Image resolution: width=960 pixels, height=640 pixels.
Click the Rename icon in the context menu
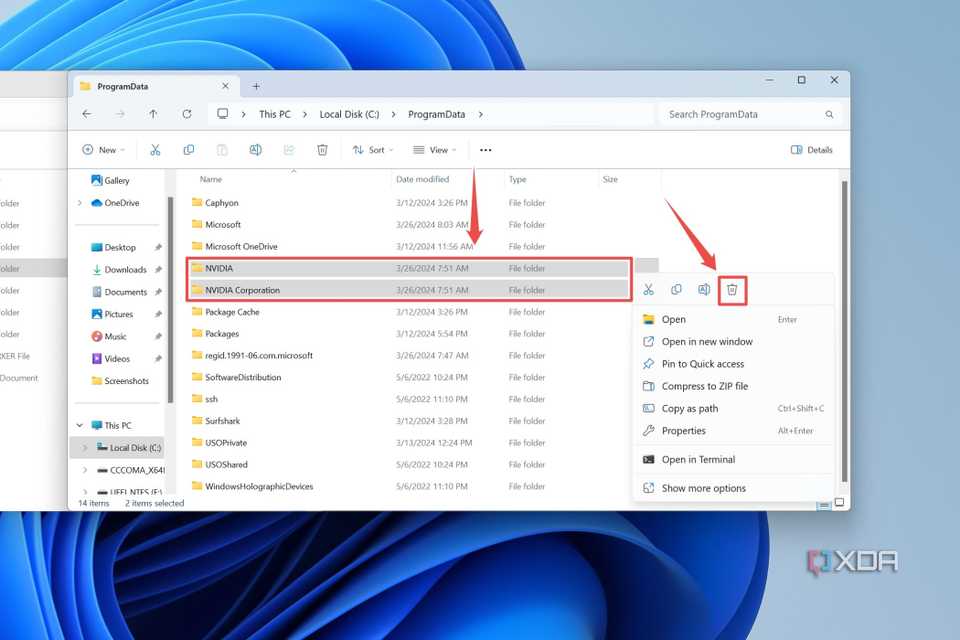coord(704,290)
